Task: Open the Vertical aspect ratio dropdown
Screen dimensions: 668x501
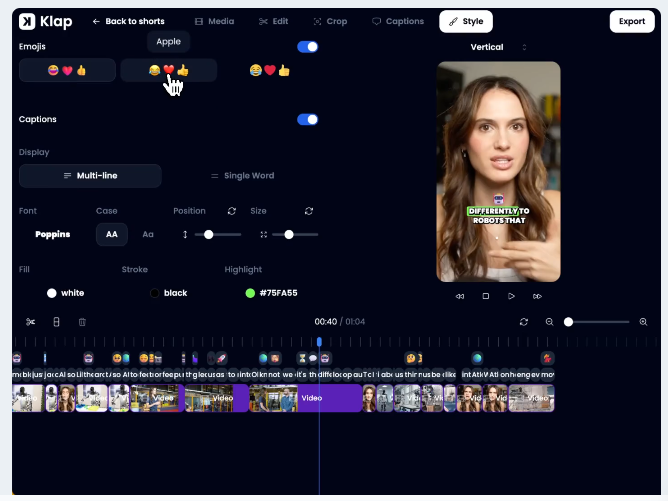Action: click(x=498, y=47)
